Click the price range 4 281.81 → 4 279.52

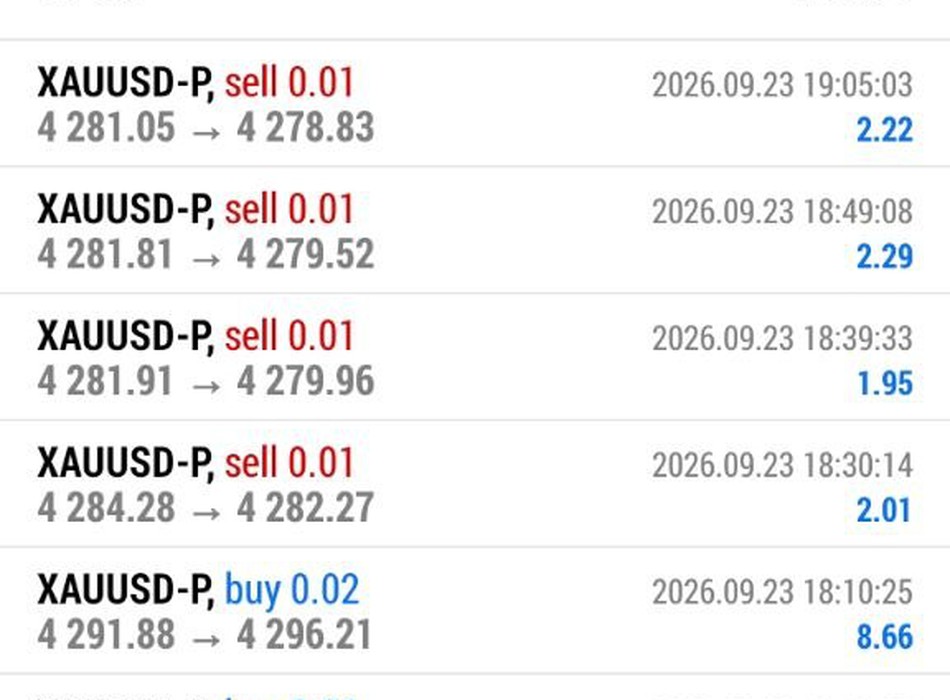tap(206, 254)
